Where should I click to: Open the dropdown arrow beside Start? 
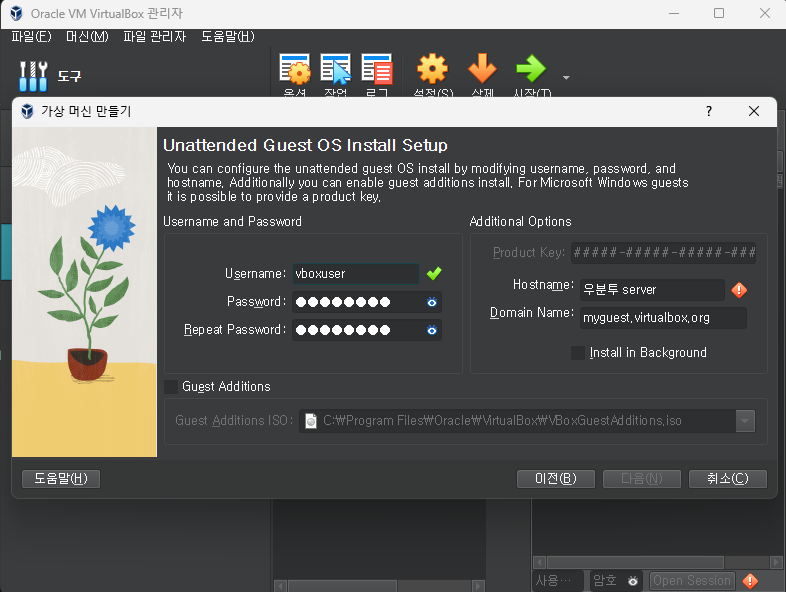tap(566, 78)
